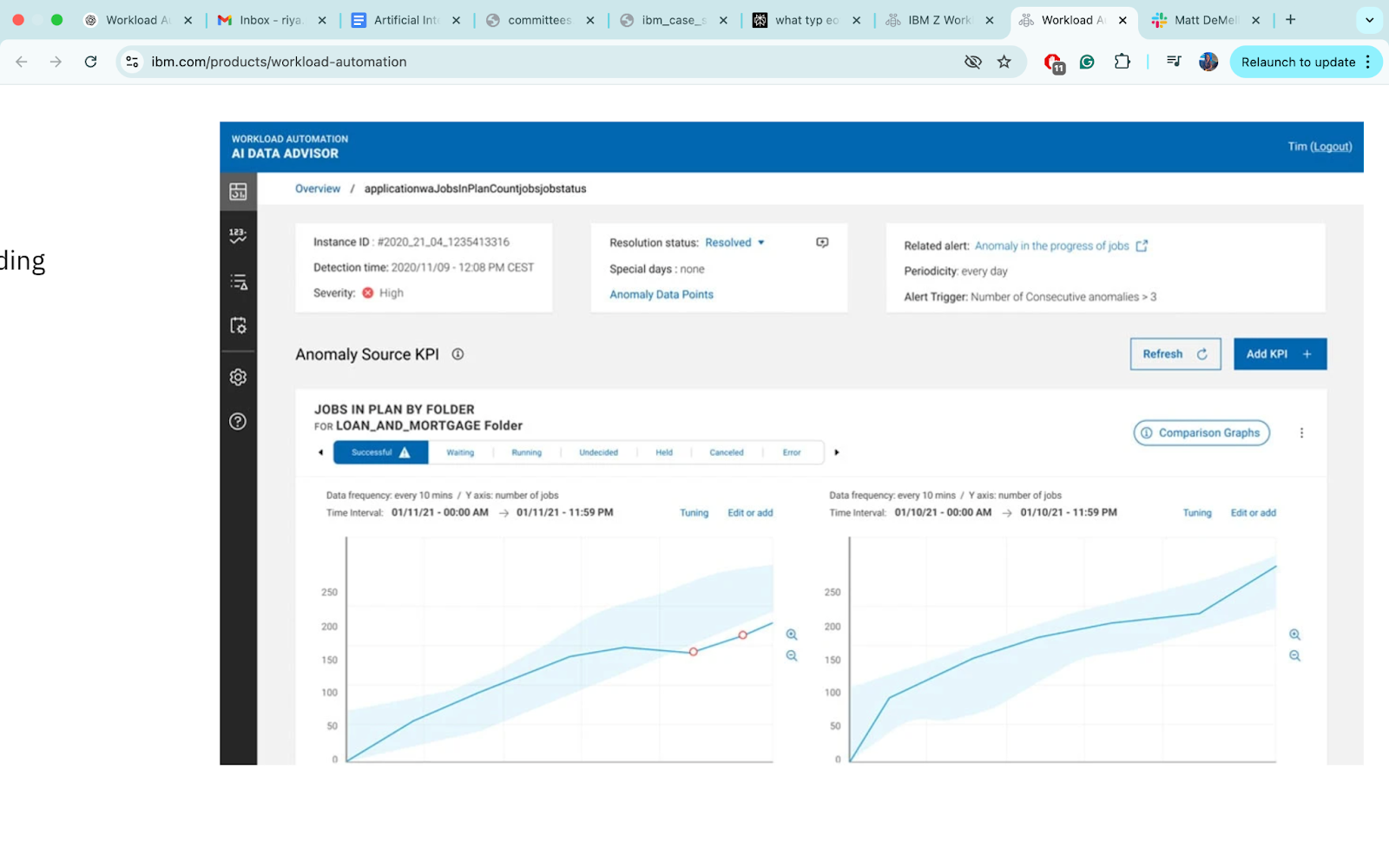Select the Held status tab
The width and height of the screenshot is (1389, 868).
tap(664, 452)
